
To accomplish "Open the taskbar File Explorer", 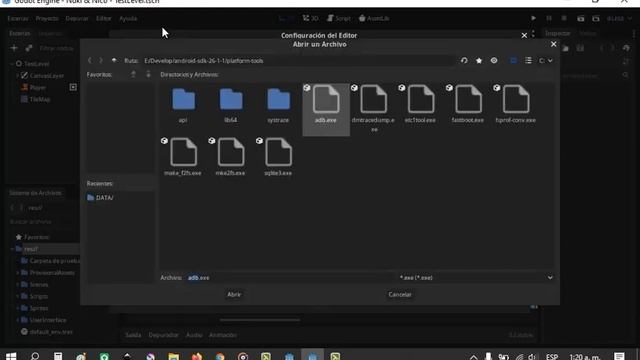I will (x=173, y=356).
